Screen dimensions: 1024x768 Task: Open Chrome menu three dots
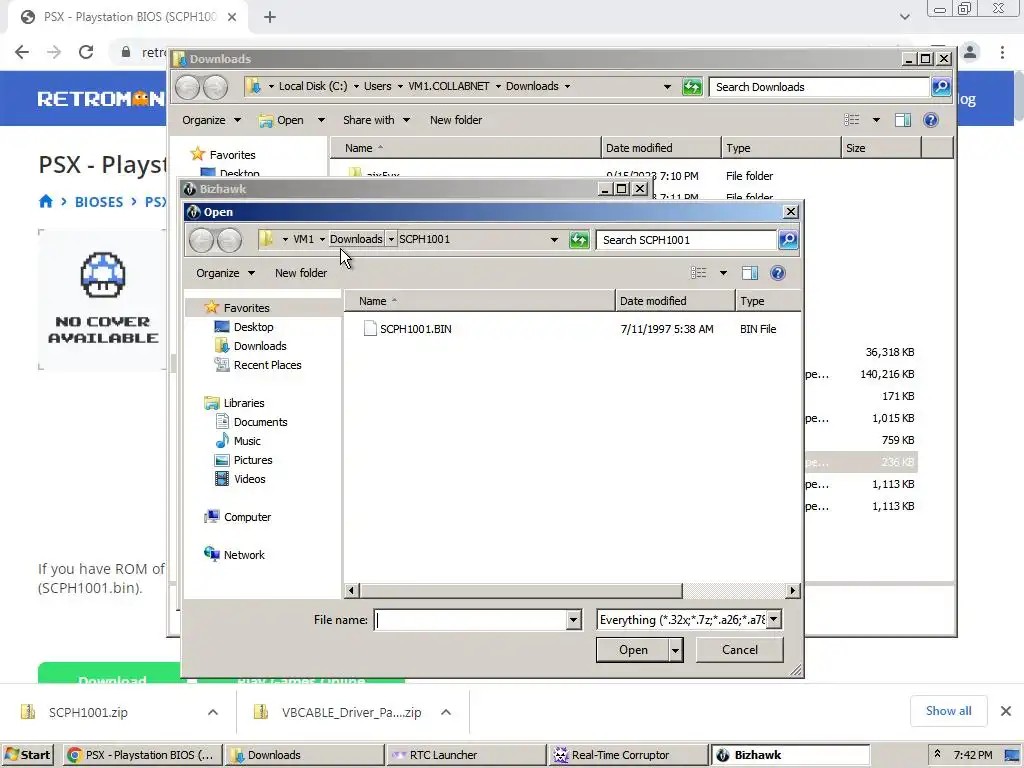[1002, 52]
